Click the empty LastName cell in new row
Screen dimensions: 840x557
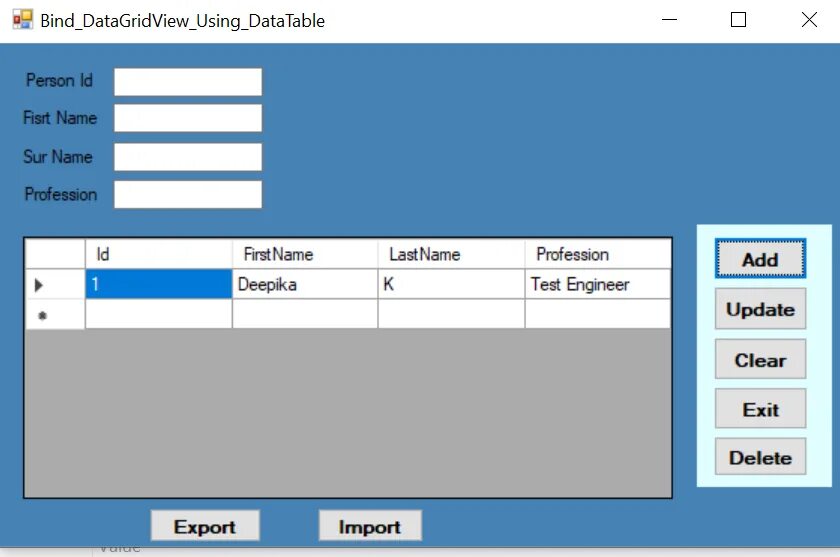click(451, 314)
